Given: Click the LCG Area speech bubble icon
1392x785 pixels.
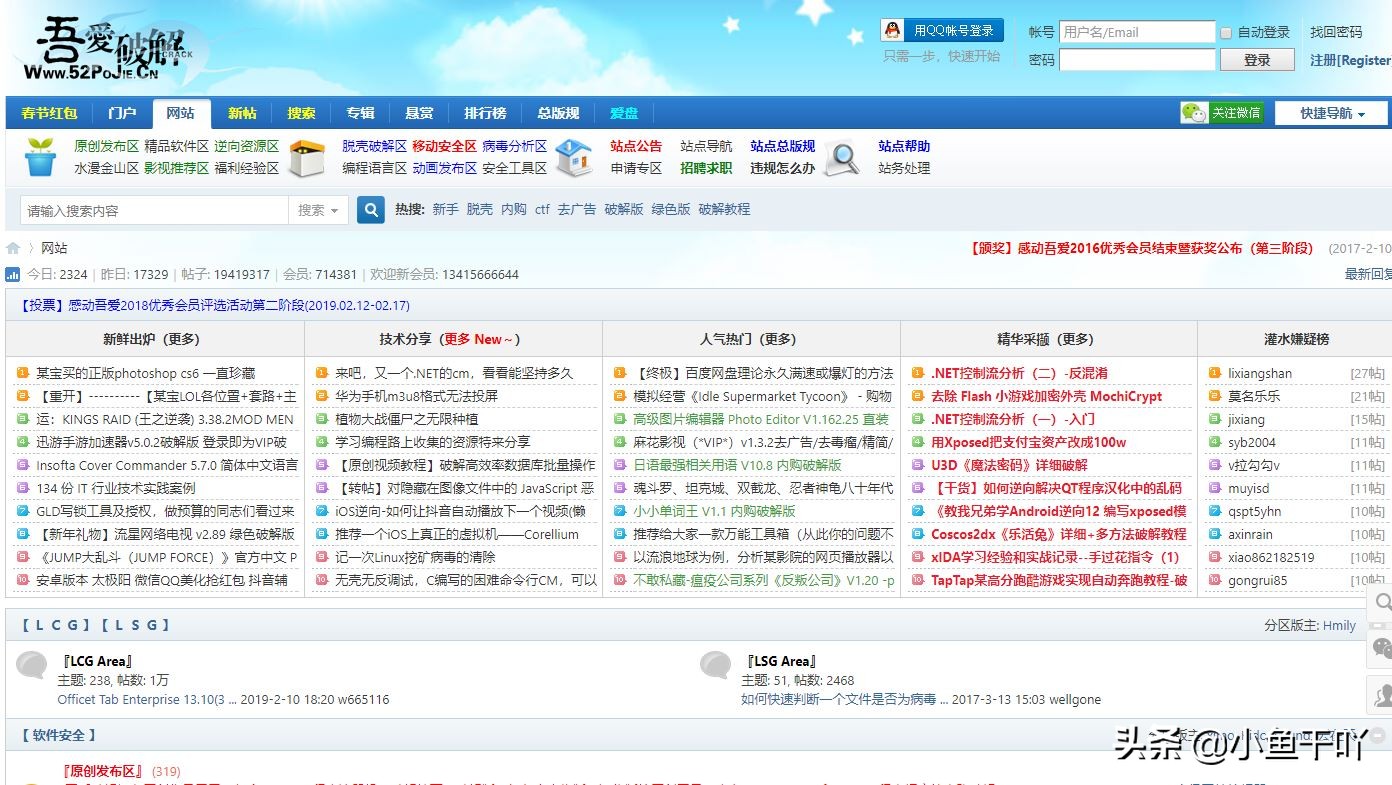Looking at the screenshot, I should pos(32,665).
